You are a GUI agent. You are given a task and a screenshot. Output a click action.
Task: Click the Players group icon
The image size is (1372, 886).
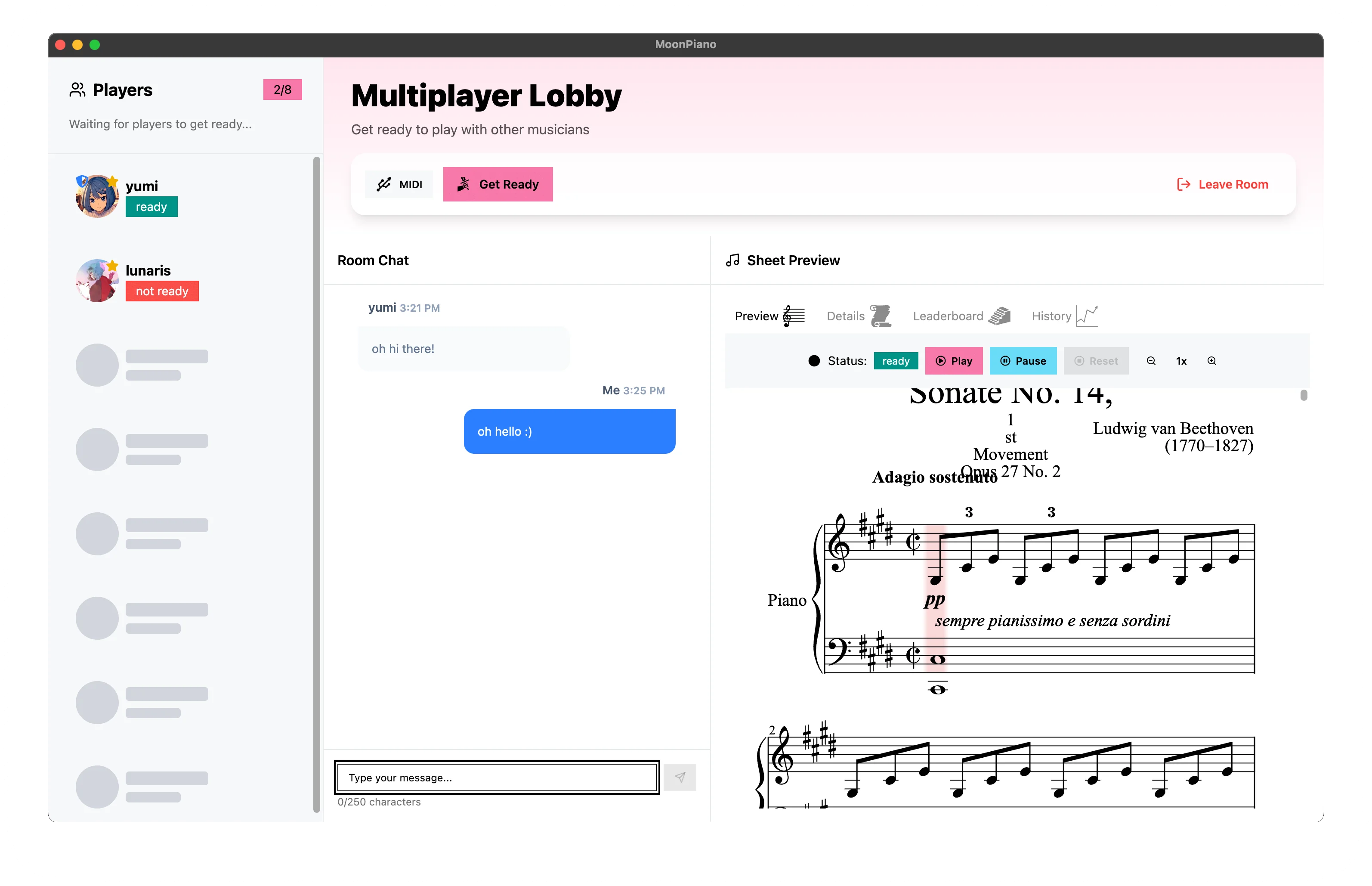coord(77,90)
